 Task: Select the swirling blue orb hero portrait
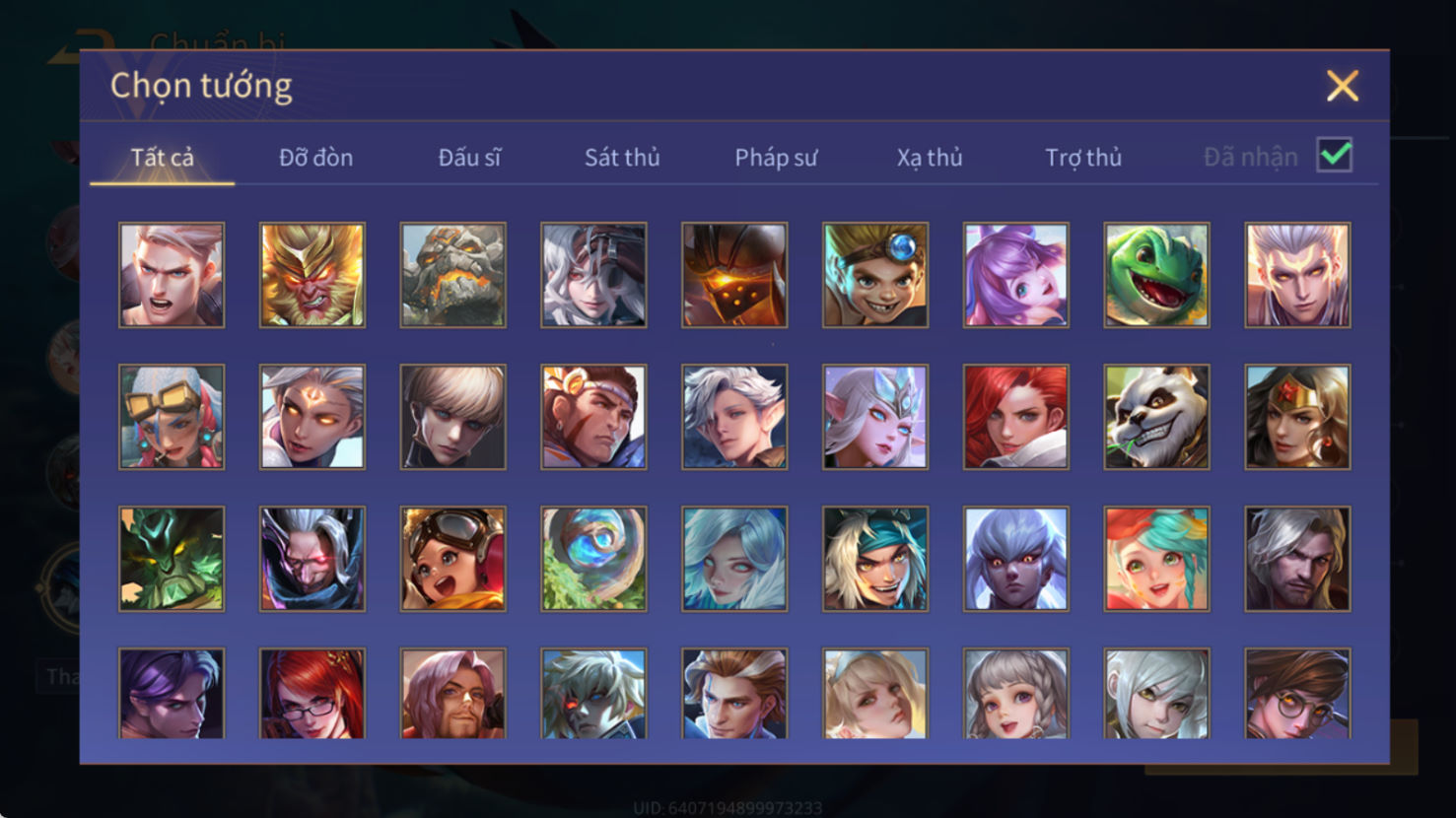tap(593, 559)
